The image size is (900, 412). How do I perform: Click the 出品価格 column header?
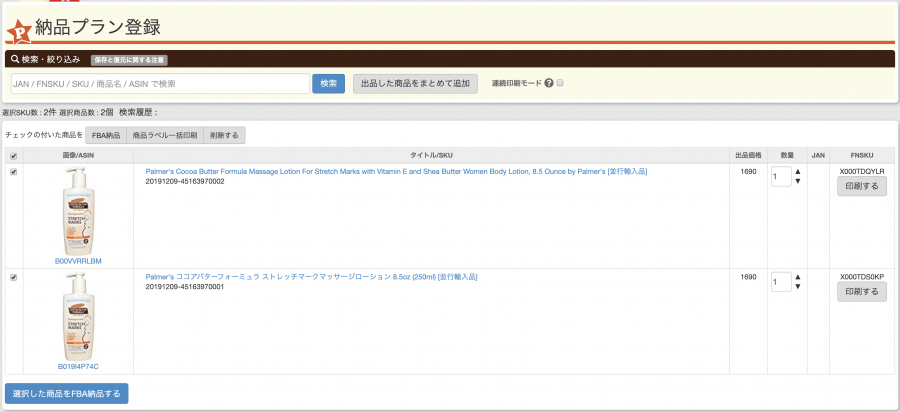tap(748, 156)
